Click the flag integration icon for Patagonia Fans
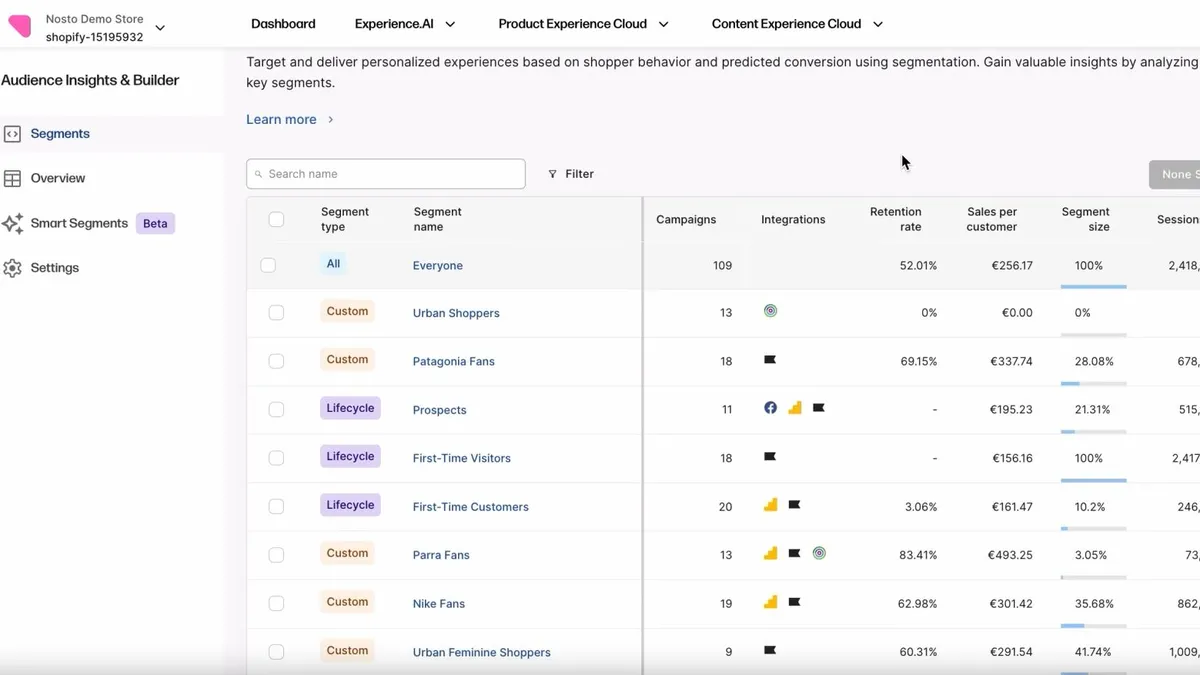The image size is (1200, 675). pos(770,360)
